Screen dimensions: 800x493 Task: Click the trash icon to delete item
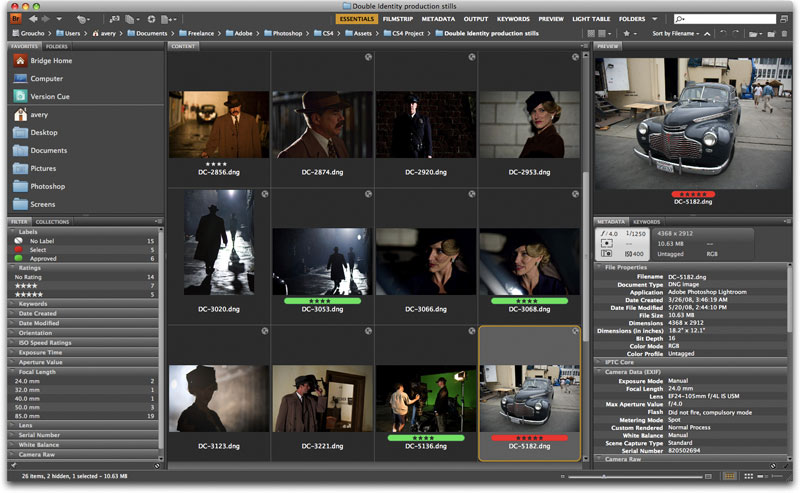784,33
